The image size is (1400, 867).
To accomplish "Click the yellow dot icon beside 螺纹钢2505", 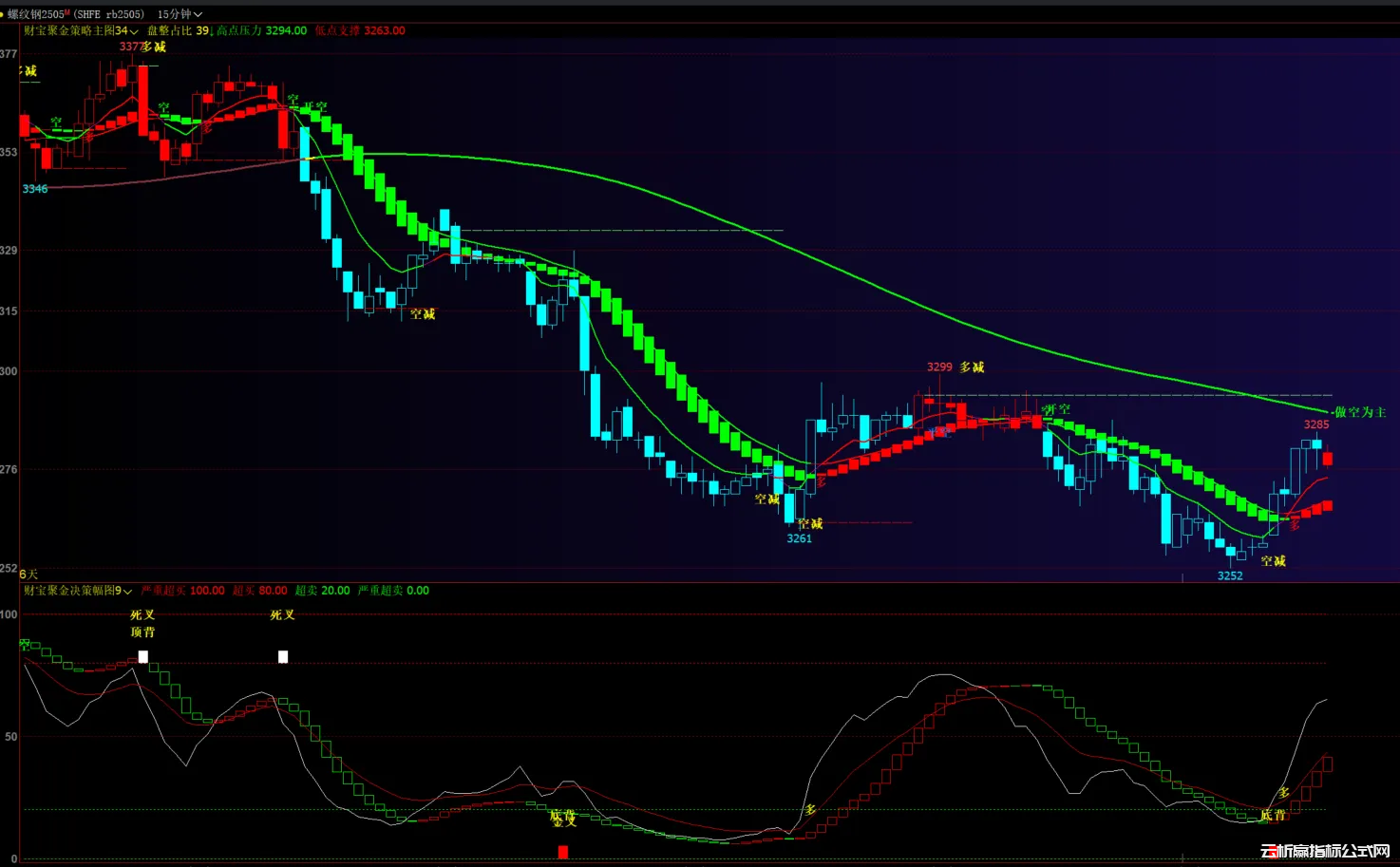I will pos(3,14).
